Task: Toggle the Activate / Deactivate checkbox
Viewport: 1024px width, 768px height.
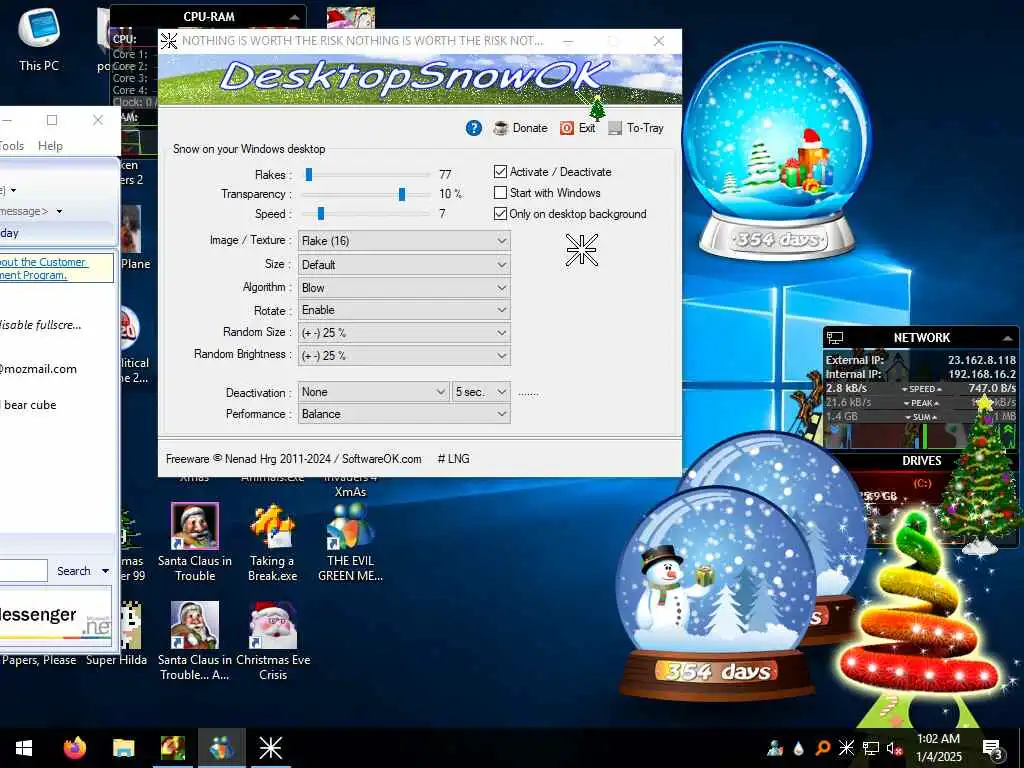Action: click(500, 172)
